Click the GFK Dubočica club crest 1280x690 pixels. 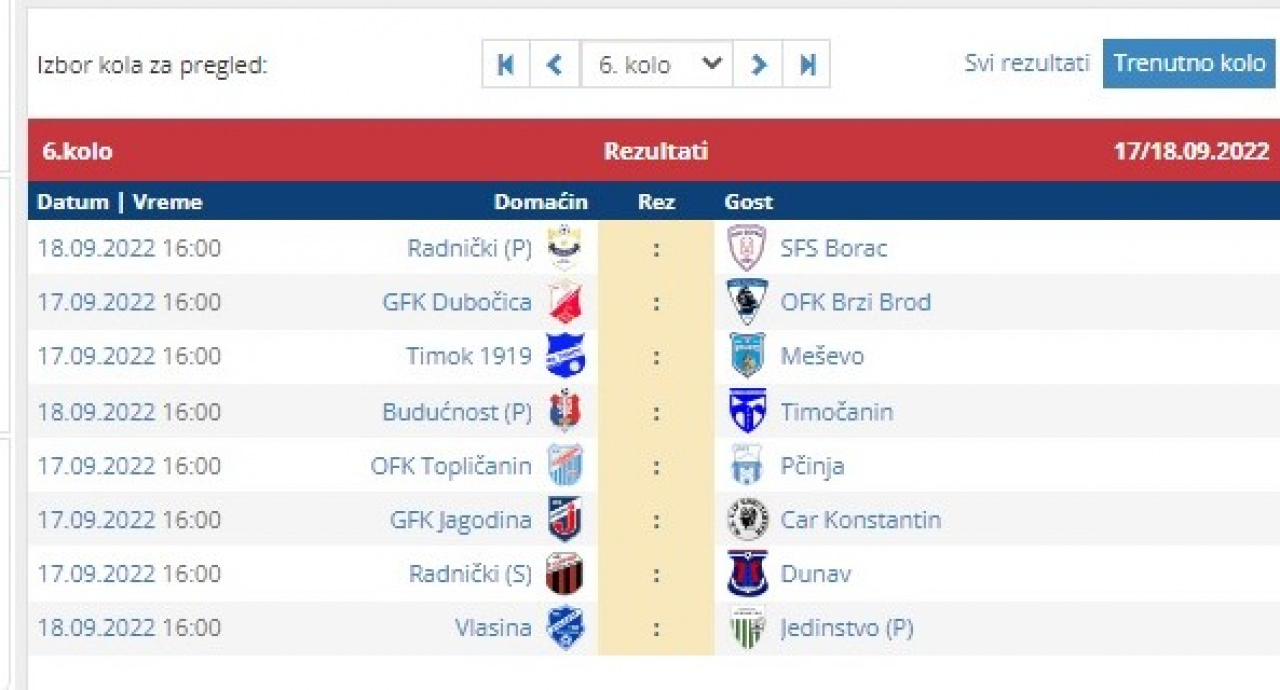[565, 302]
